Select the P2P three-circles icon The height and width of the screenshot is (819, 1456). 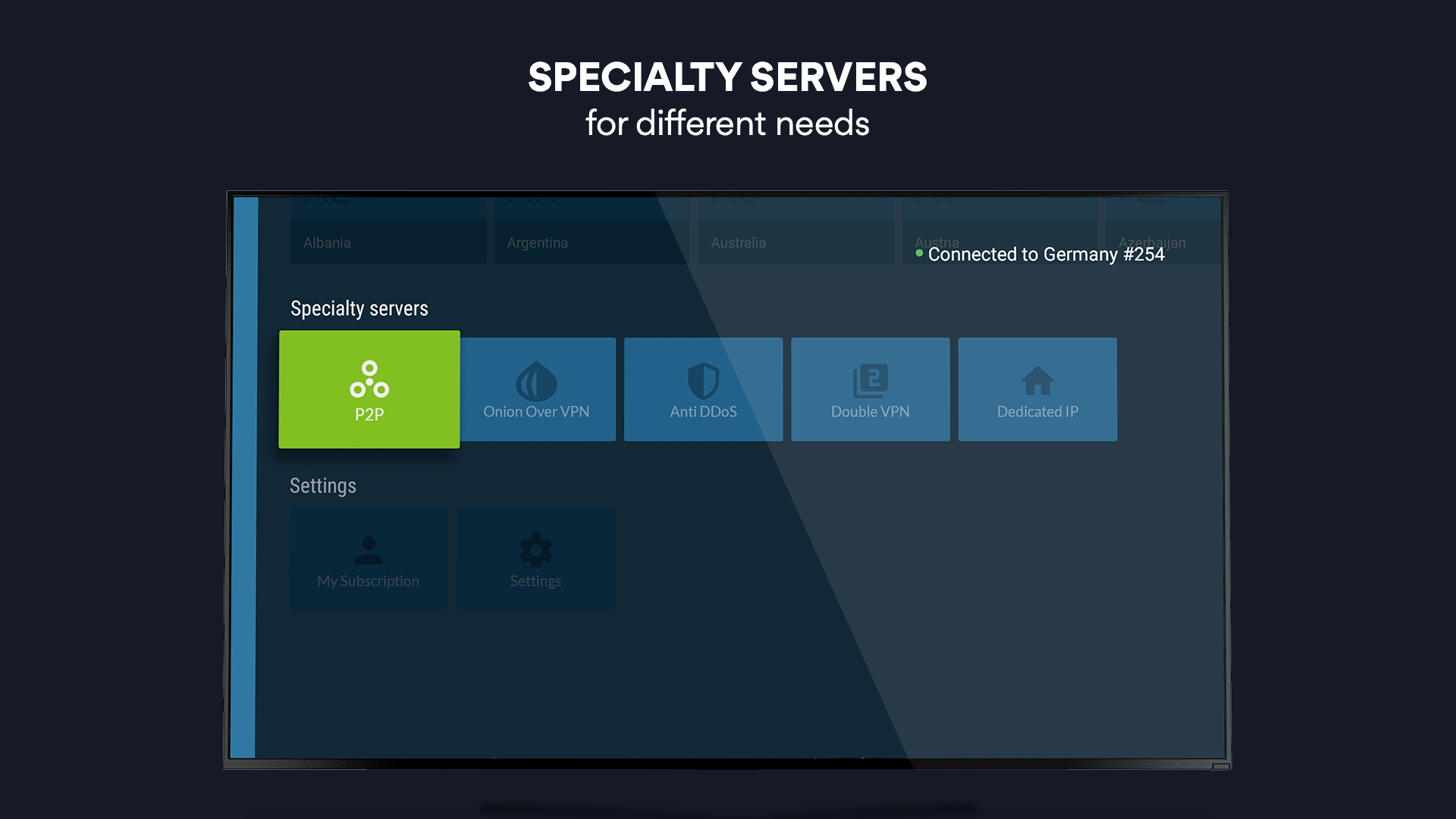369,379
